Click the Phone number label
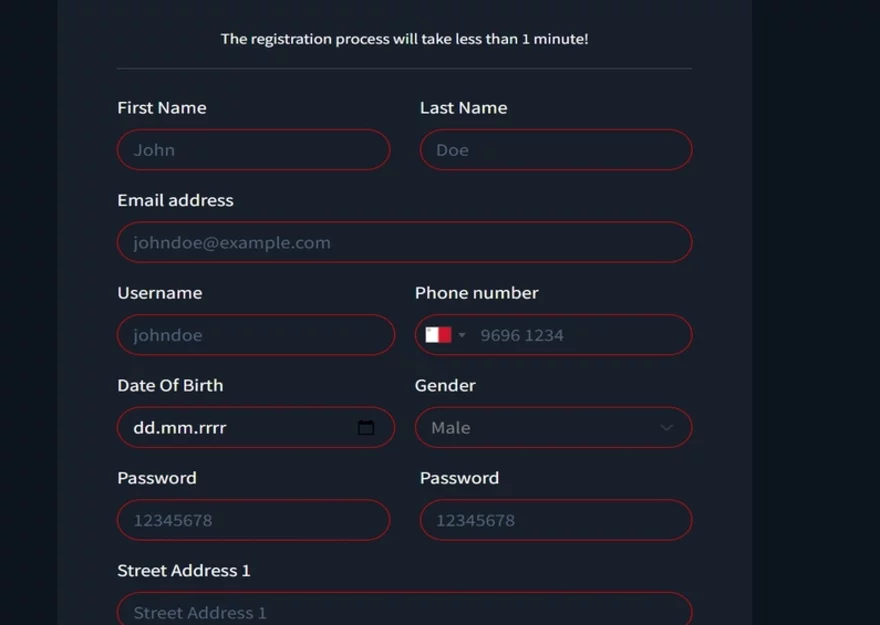This screenshot has width=880, height=625. point(476,293)
